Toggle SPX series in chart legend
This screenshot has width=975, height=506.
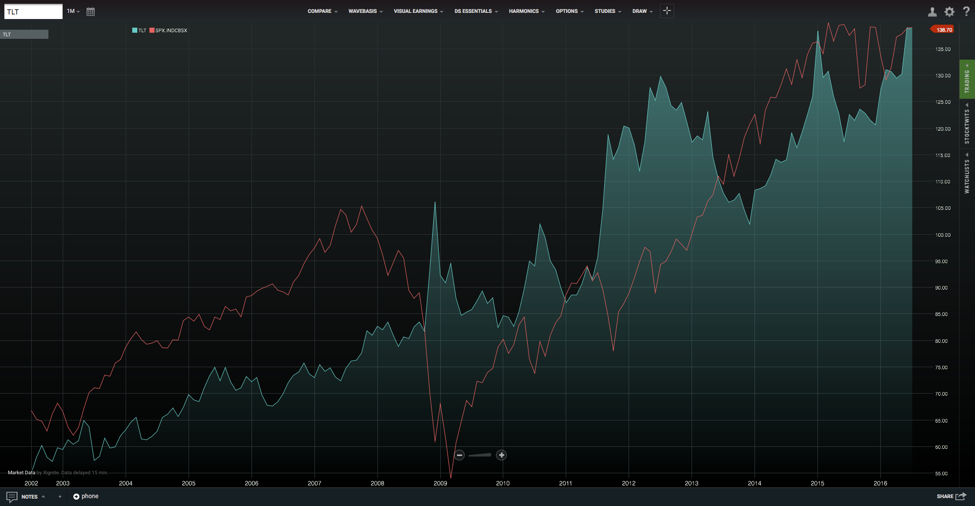[x=168, y=30]
